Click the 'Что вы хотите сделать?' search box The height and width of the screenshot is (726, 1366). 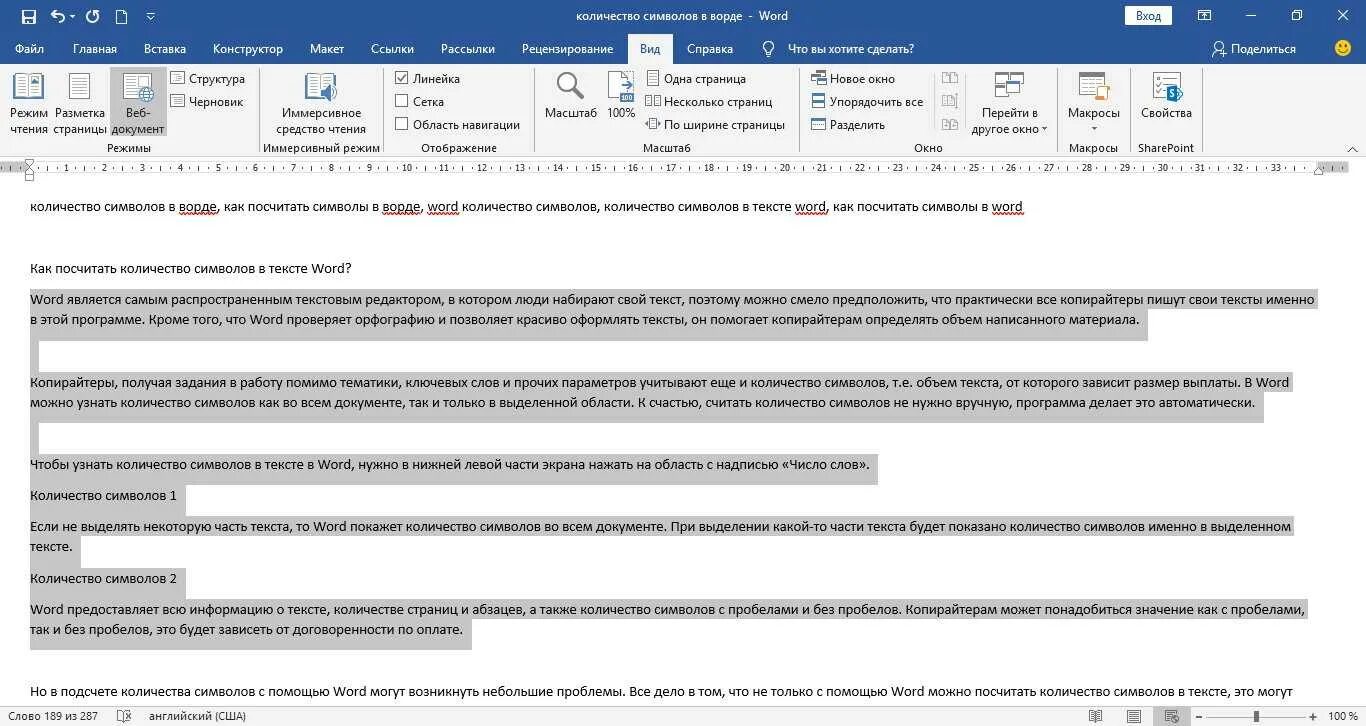point(850,48)
